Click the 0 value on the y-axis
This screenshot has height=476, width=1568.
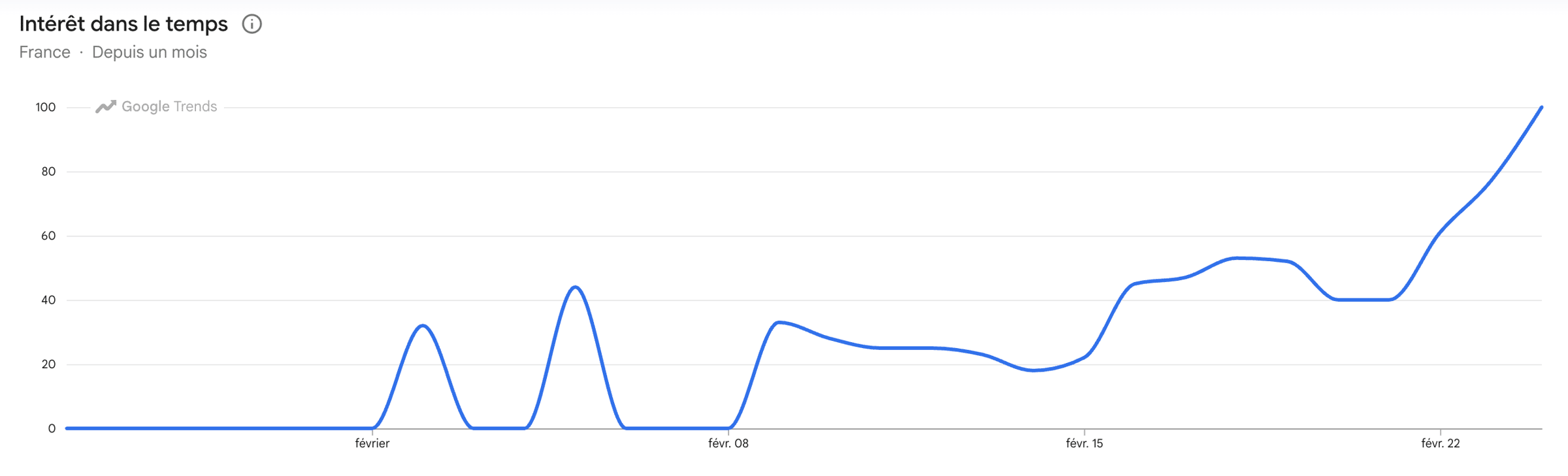tap(52, 429)
